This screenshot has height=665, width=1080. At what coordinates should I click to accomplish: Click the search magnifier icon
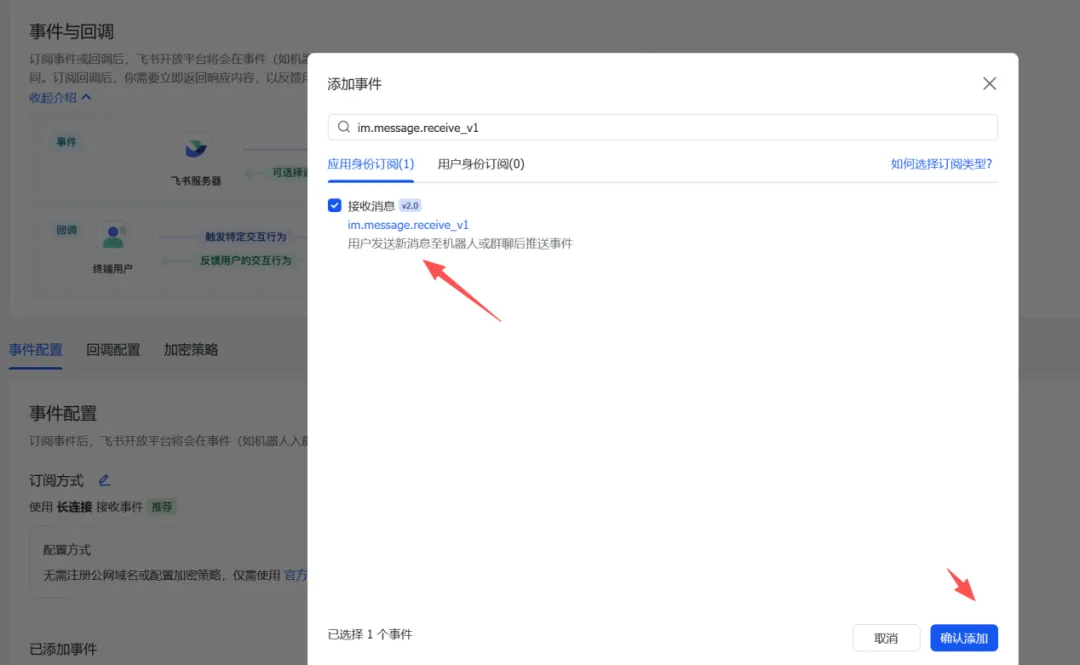coord(344,127)
